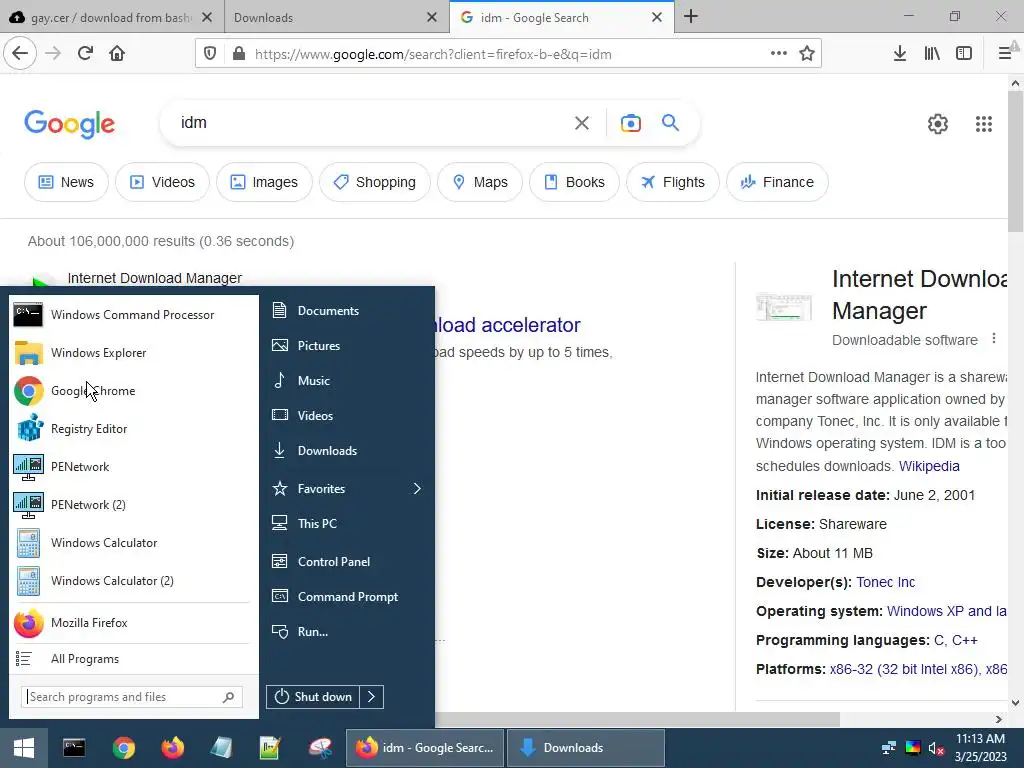Click the Search programs and files field
Screen dimensions: 1024x768
point(131,697)
